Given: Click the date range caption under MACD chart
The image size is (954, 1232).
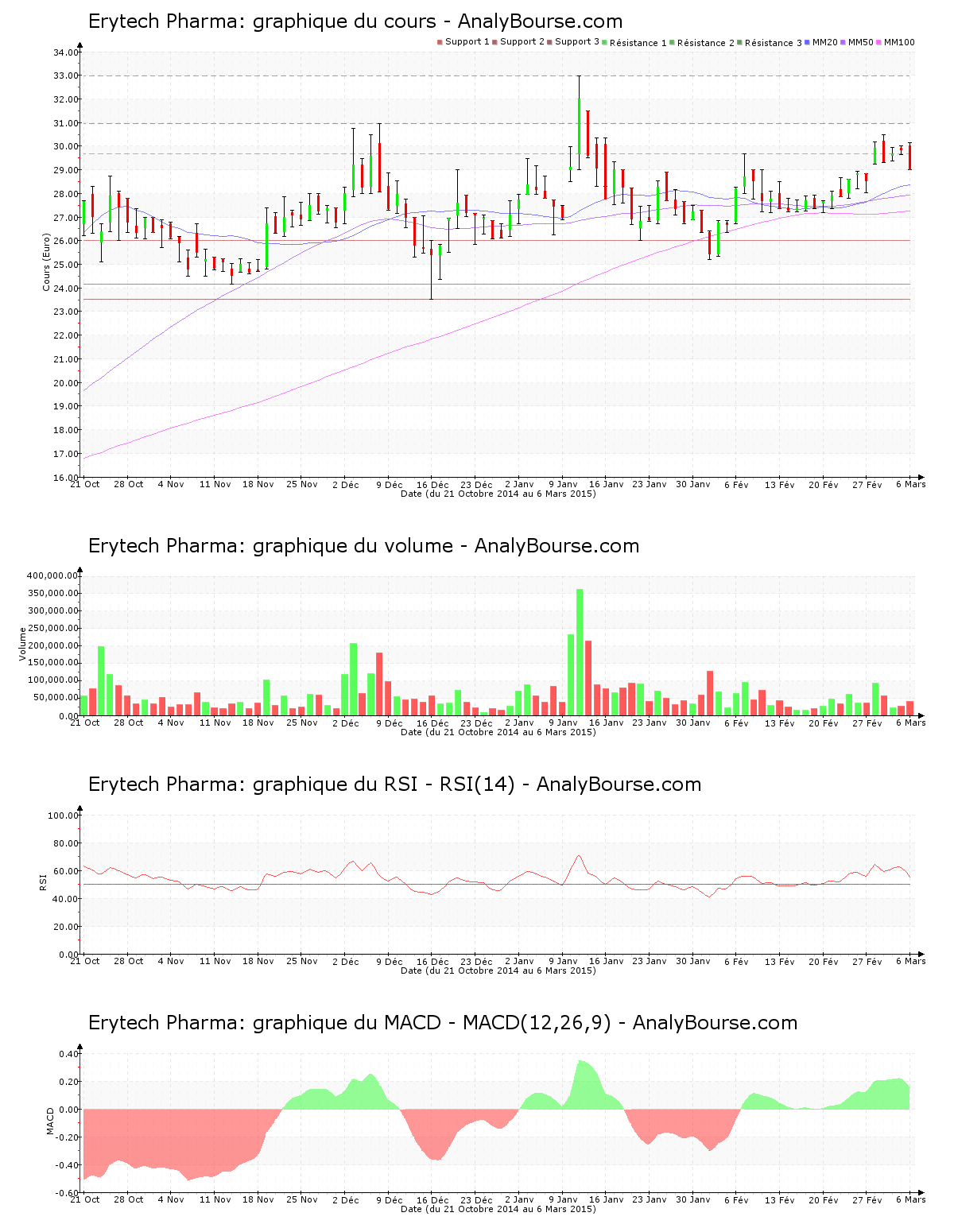Looking at the screenshot, I should [x=498, y=1209].
